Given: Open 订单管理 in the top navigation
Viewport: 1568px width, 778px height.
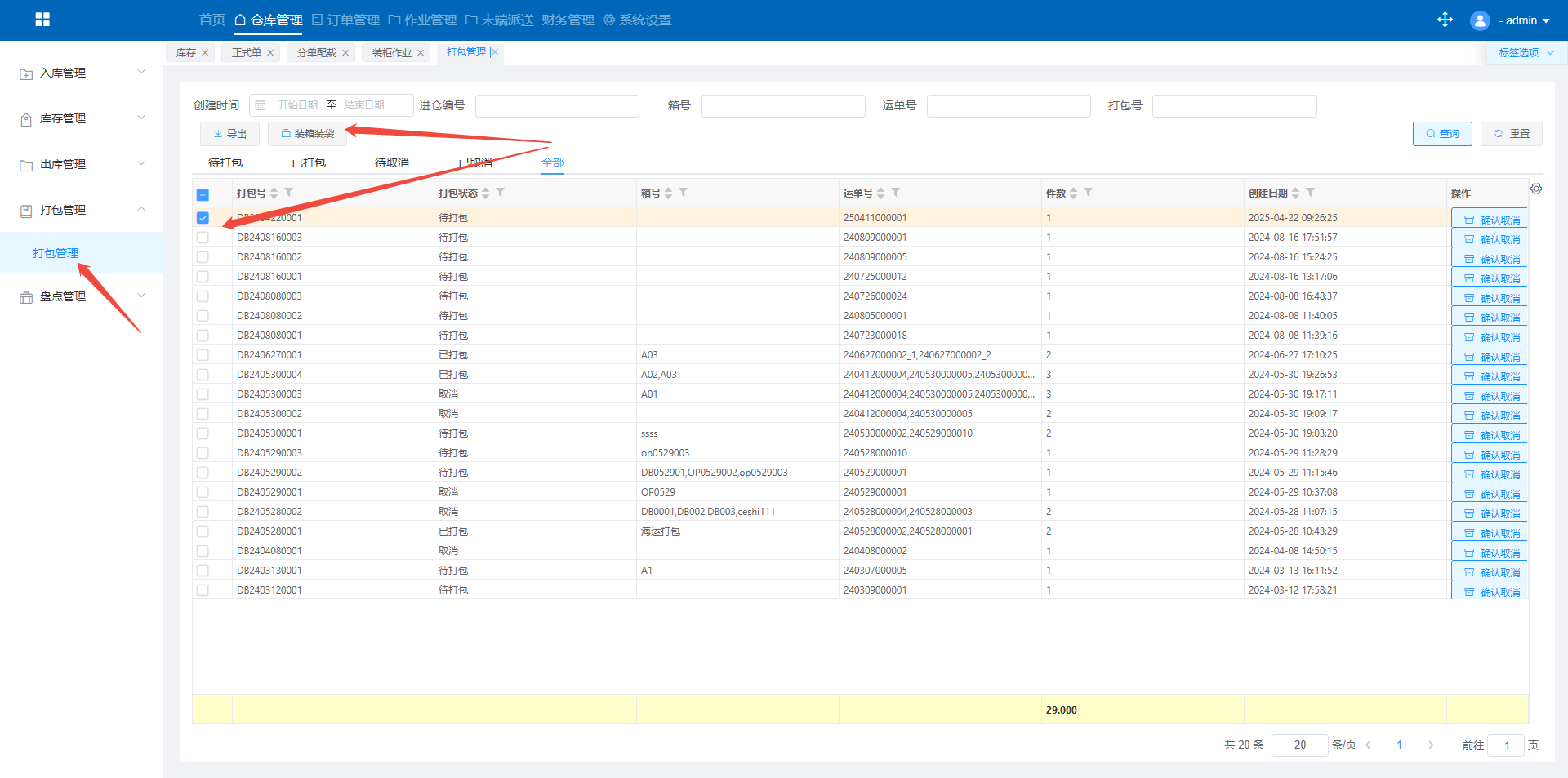Looking at the screenshot, I should 346,20.
